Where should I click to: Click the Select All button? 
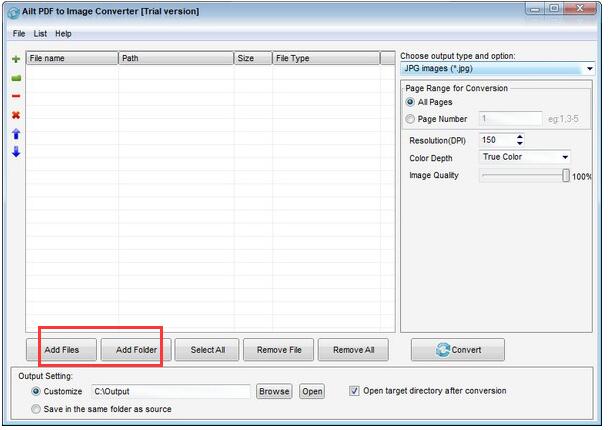tap(207, 350)
